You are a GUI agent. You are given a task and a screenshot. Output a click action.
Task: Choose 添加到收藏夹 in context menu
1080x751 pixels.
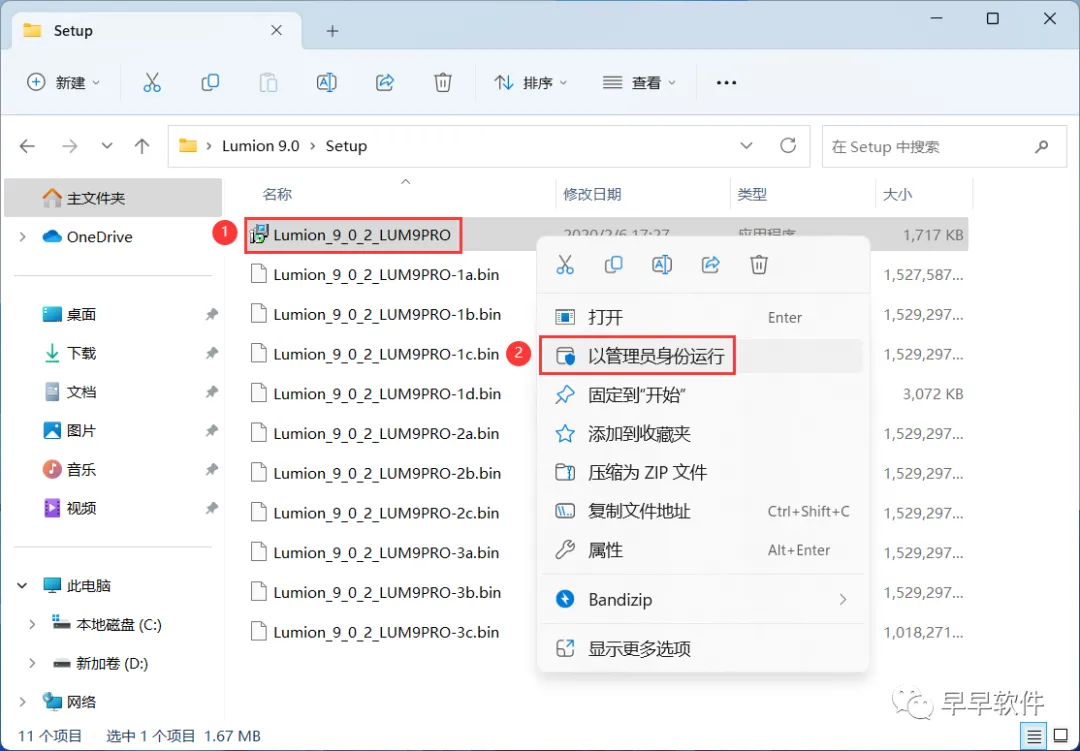point(703,434)
